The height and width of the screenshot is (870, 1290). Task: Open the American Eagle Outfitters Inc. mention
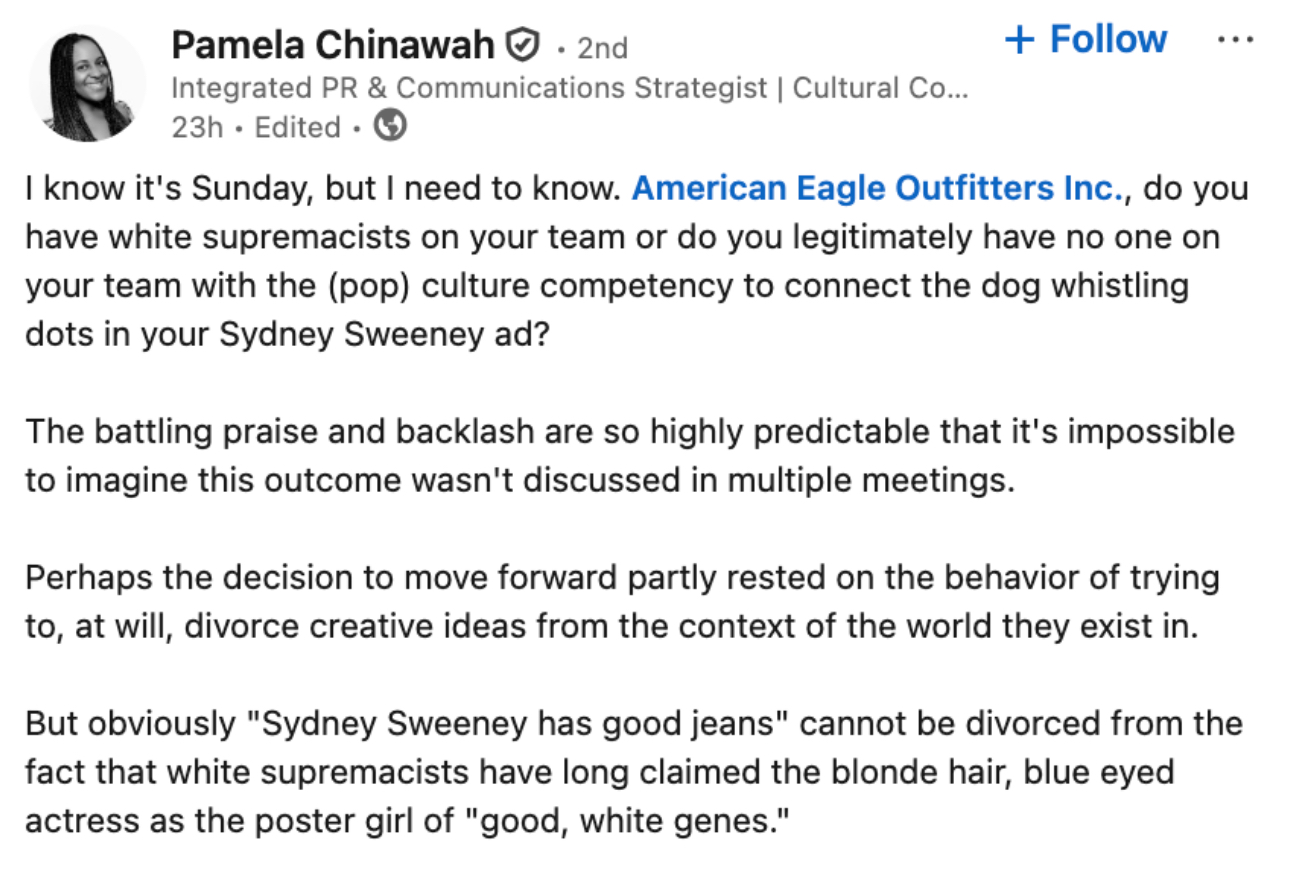click(879, 188)
